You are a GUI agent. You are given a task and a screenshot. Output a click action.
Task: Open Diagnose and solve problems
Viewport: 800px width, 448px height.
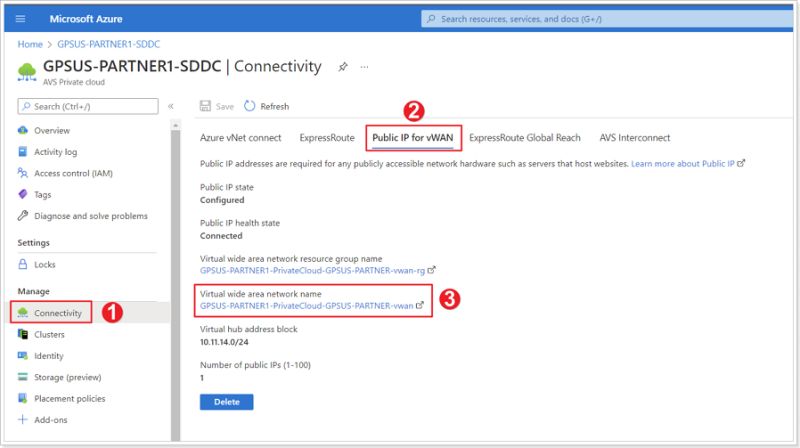(x=91, y=216)
